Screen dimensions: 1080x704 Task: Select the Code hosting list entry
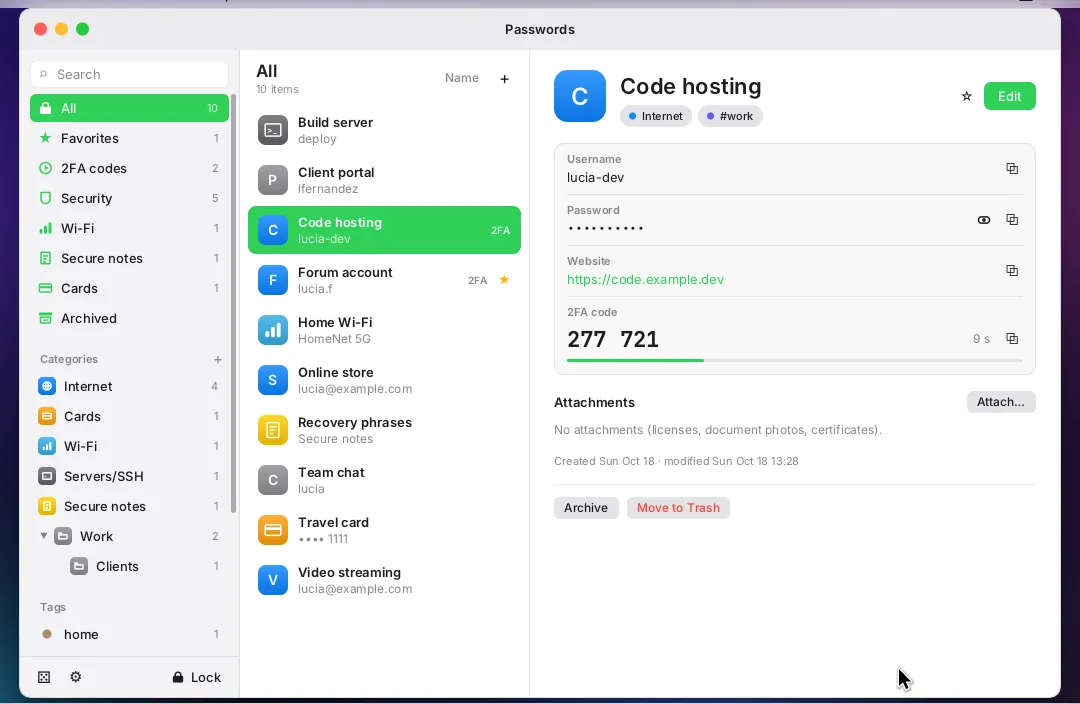click(x=384, y=230)
